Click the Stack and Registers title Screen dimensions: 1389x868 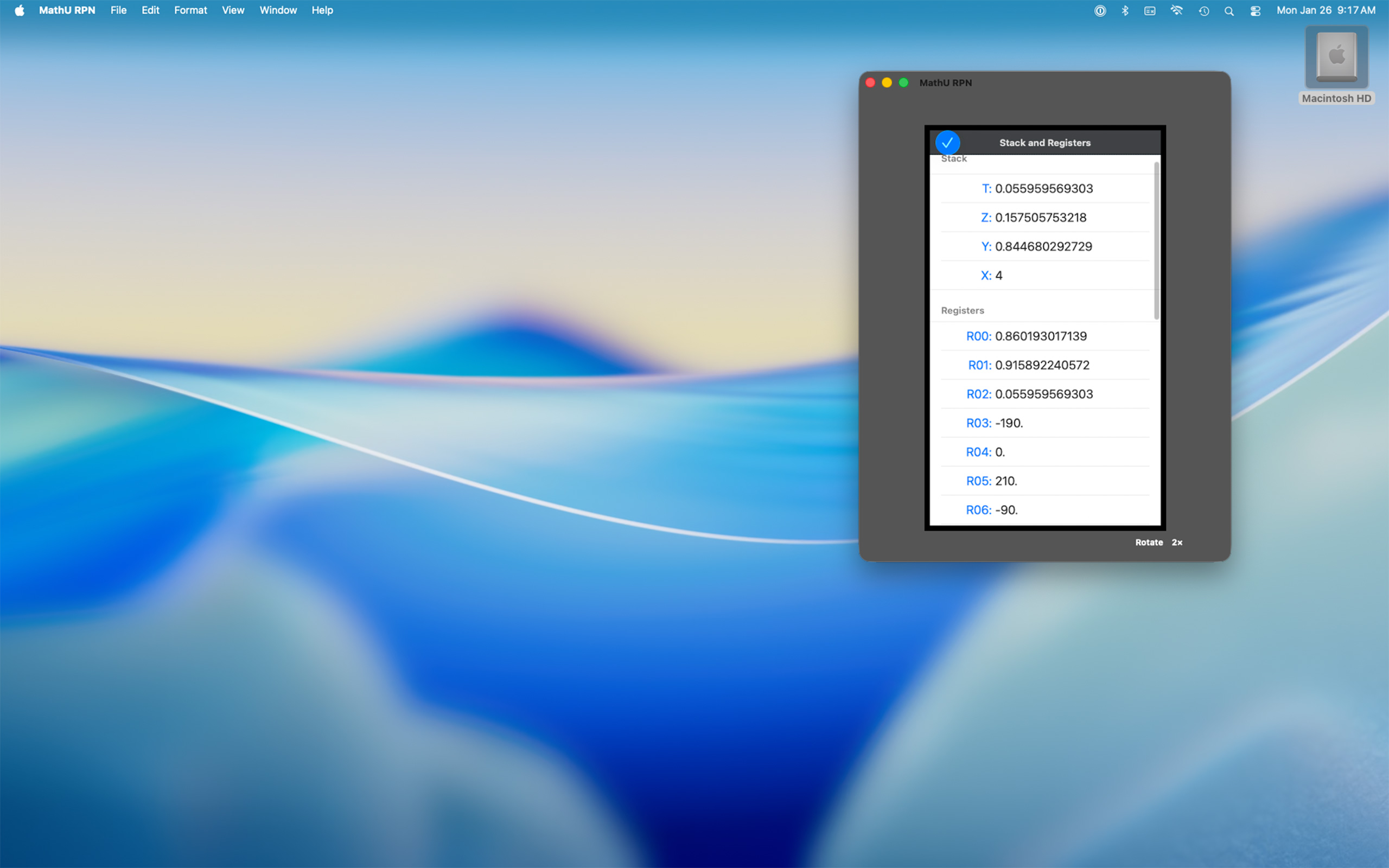[1044, 142]
